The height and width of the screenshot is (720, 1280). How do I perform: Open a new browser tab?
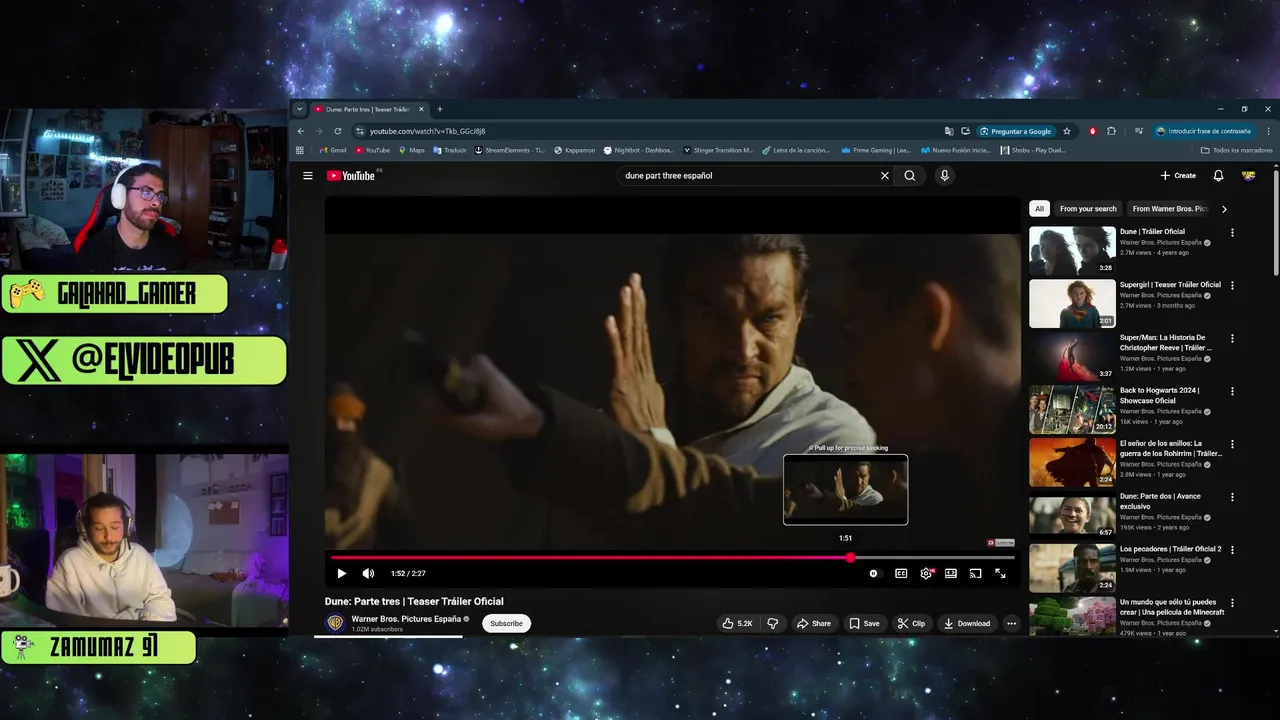[x=439, y=109]
